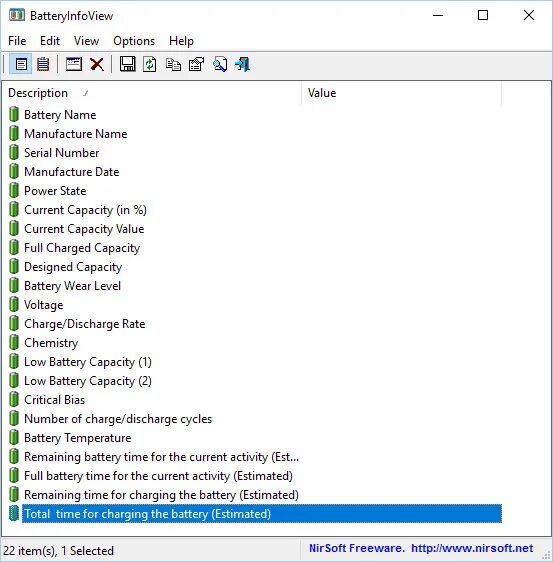Open the View menu
Screen dimensions: 553x562
[86, 41]
